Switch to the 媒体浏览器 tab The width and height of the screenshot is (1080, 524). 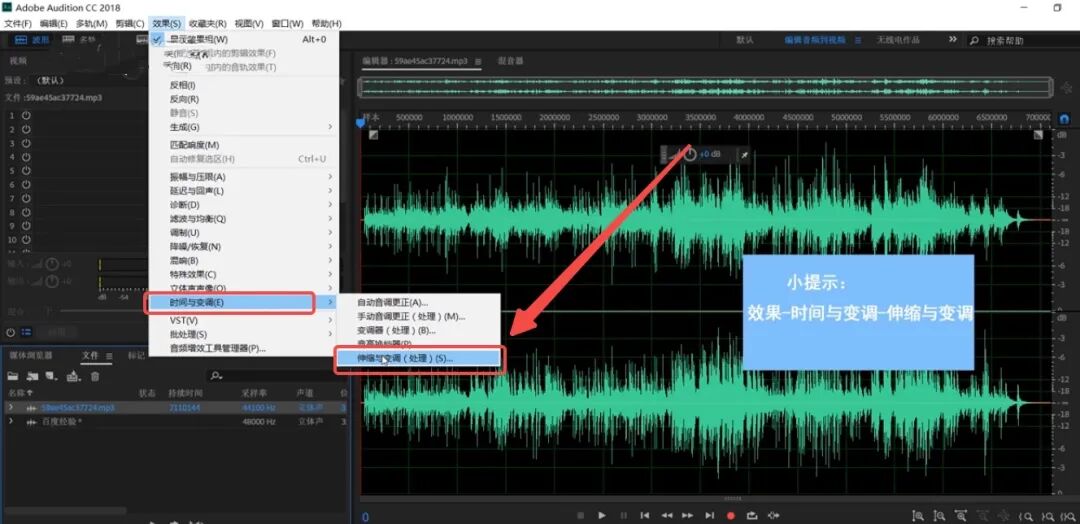click(30, 355)
